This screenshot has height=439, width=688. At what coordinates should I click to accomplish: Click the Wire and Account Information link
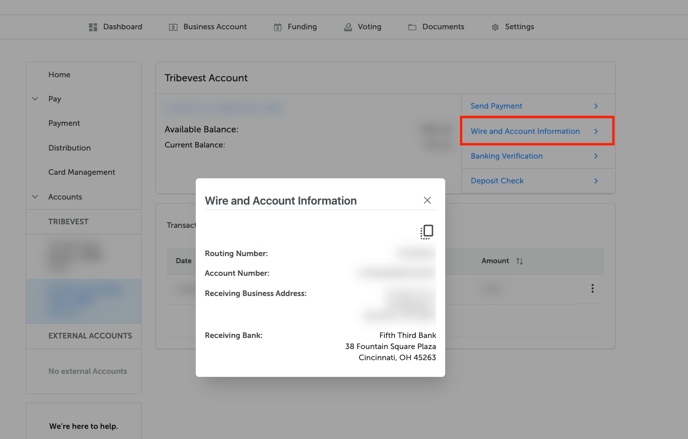point(525,131)
